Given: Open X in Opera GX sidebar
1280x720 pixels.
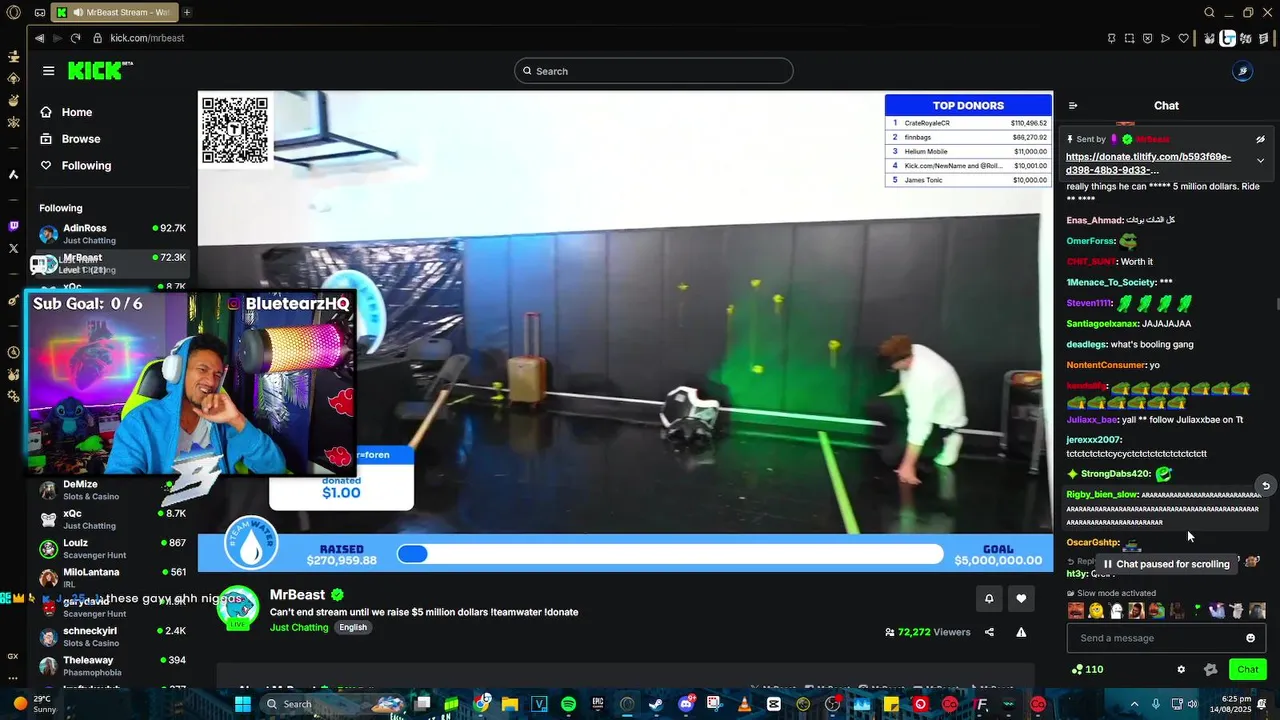Looking at the screenshot, I should point(13,248).
